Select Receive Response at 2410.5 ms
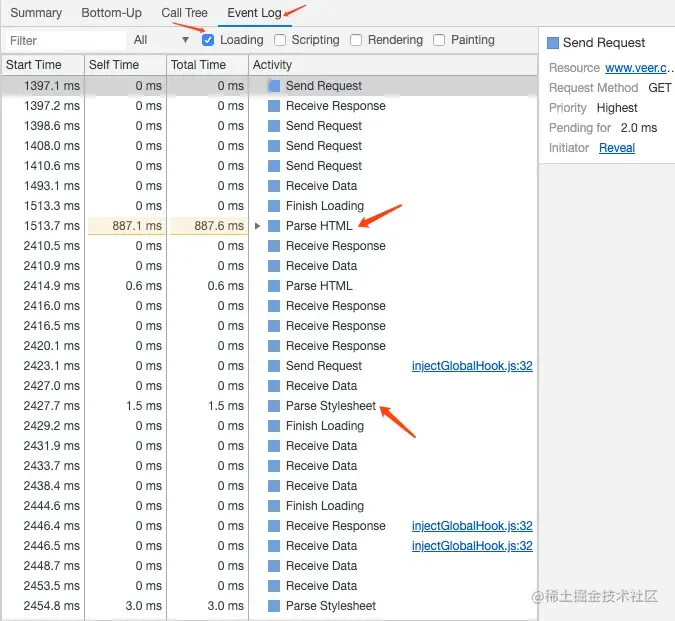 (x=269, y=246)
